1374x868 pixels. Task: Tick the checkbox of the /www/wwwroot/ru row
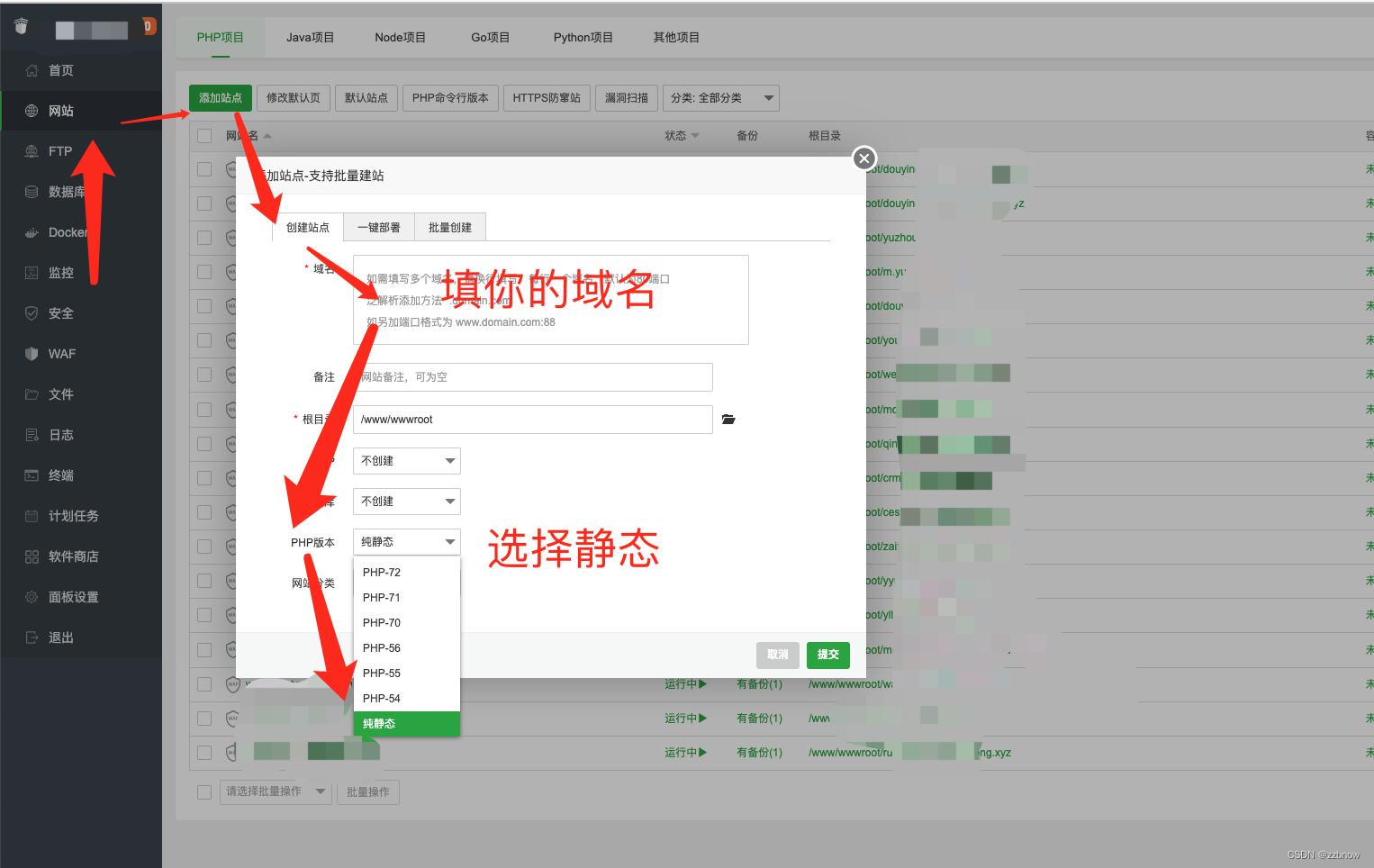tap(204, 753)
